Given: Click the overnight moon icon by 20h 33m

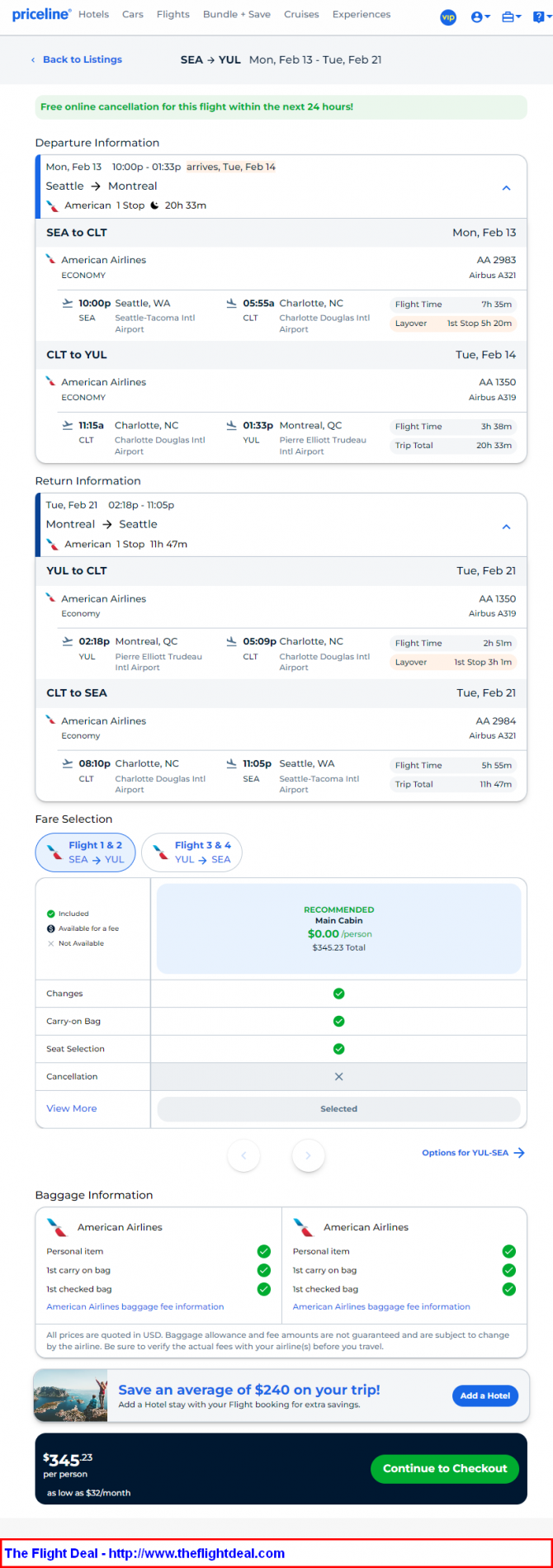Looking at the screenshot, I should click(x=154, y=205).
